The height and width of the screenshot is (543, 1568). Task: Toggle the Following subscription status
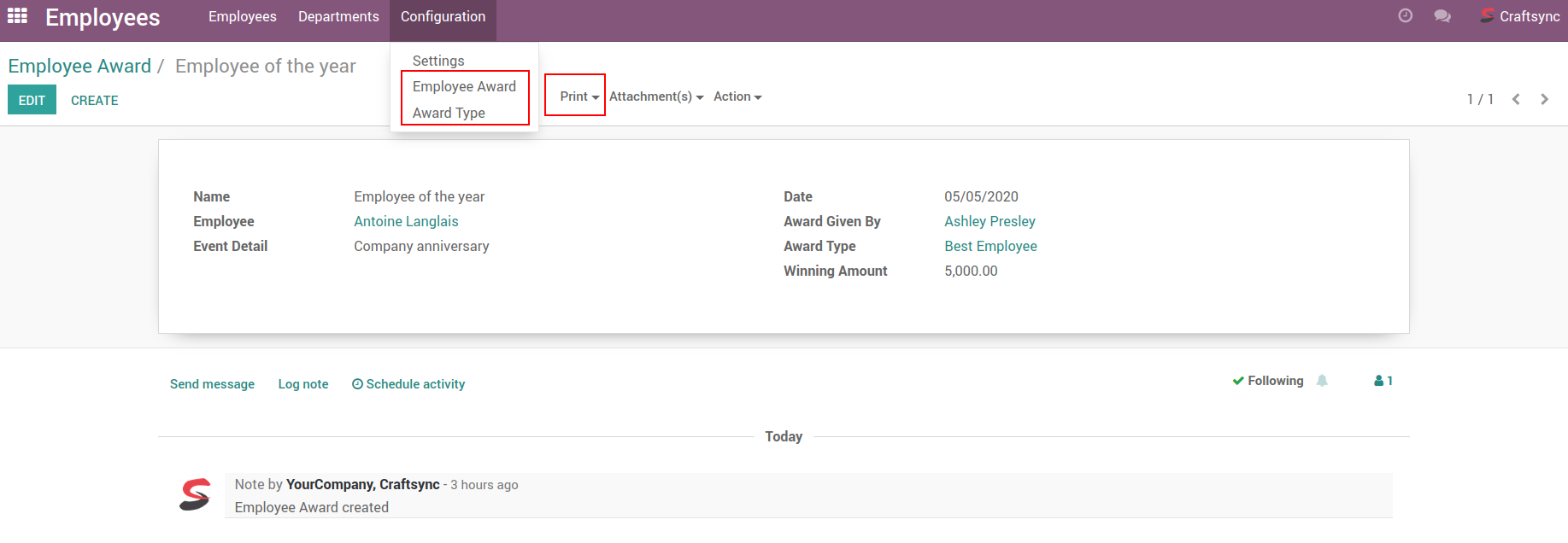click(1267, 381)
